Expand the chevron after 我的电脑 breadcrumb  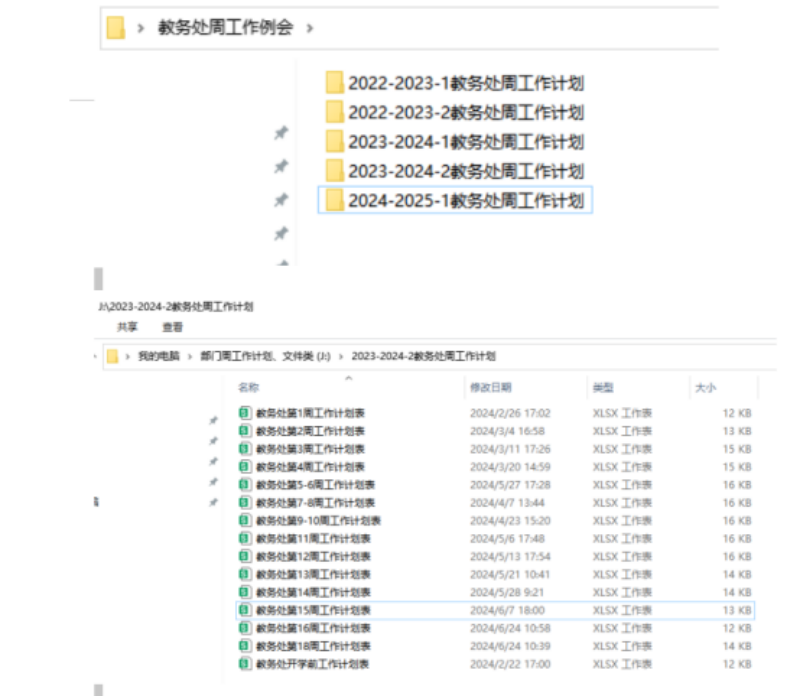188,356
